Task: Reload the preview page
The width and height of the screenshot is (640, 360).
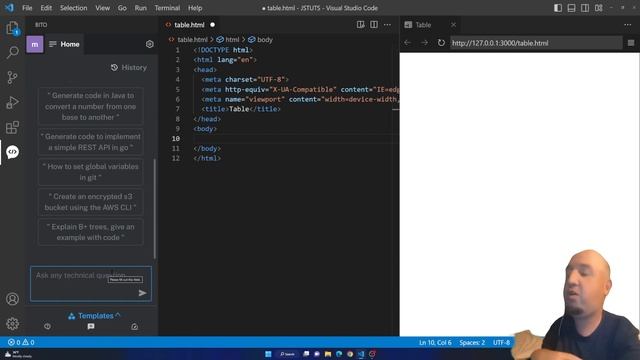Action: tap(441, 42)
